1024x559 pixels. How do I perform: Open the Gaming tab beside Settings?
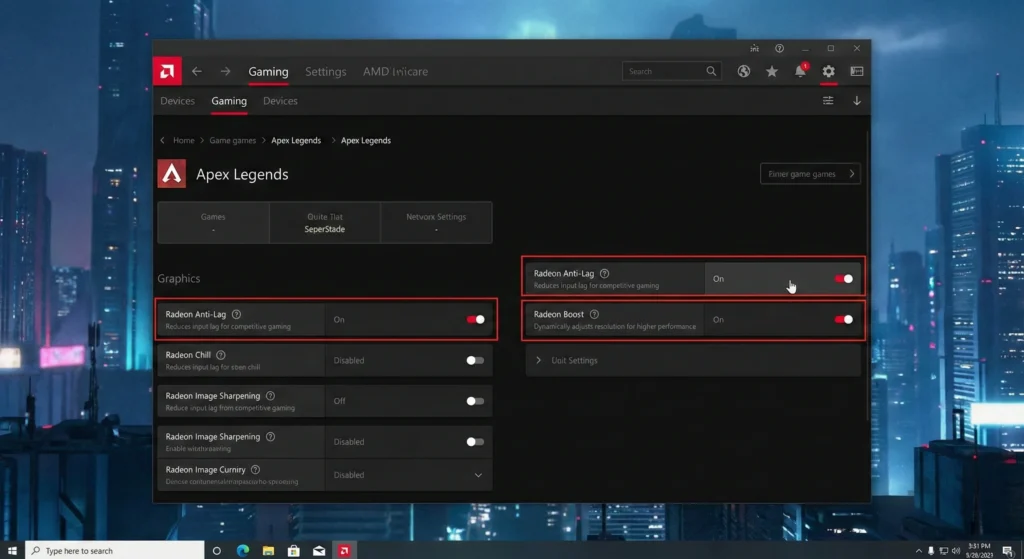point(268,72)
